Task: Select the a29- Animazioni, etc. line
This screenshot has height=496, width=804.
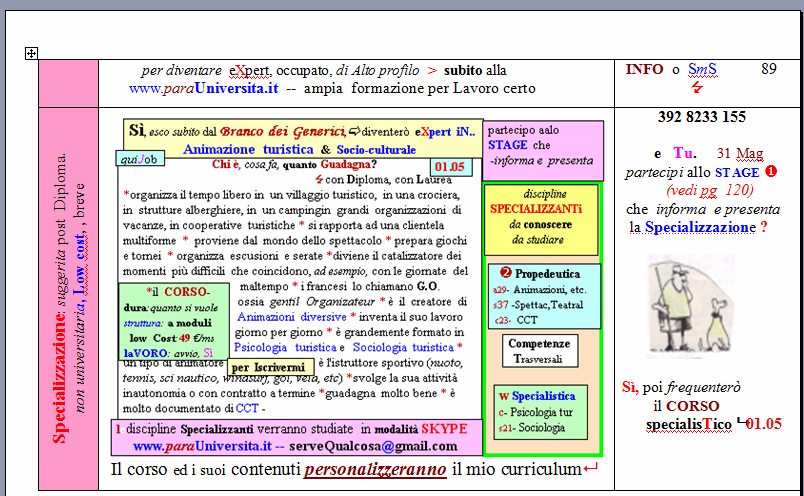Action: pos(539,289)
